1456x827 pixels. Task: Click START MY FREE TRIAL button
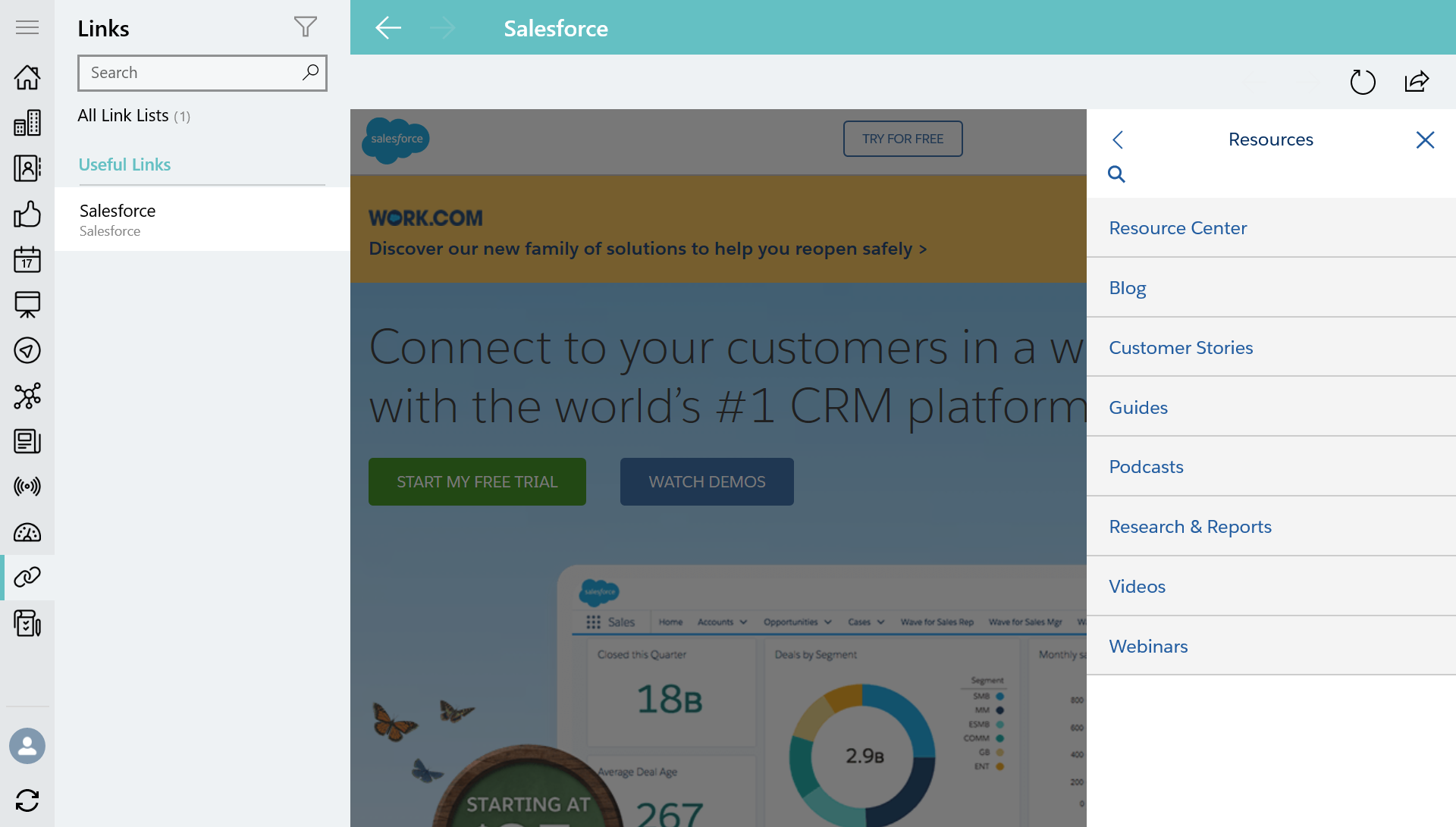[477, 482]
